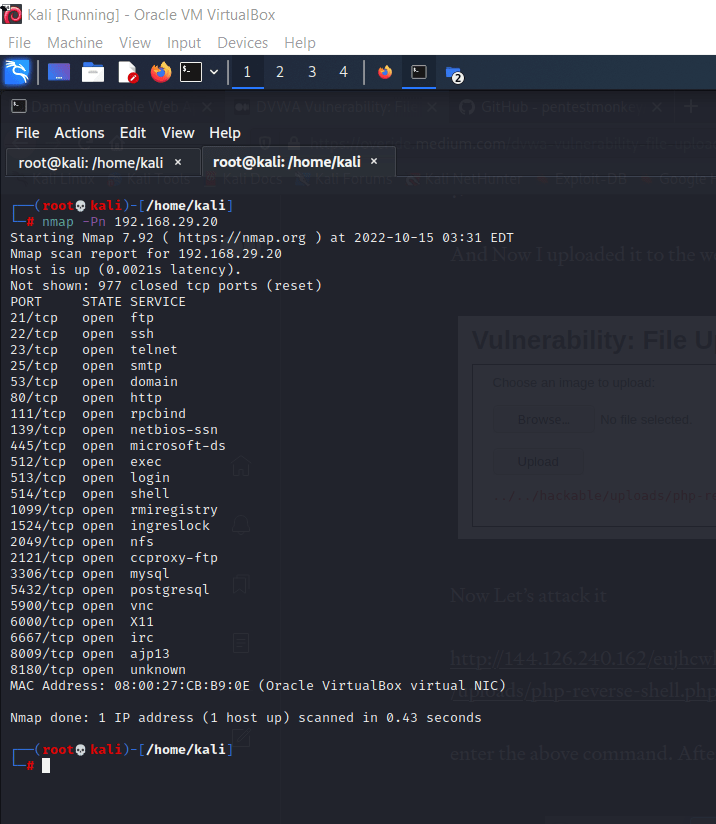Open the VirtualBox Help menu
716x824 pixels.
pyautogui.click(x=300, y=43)
